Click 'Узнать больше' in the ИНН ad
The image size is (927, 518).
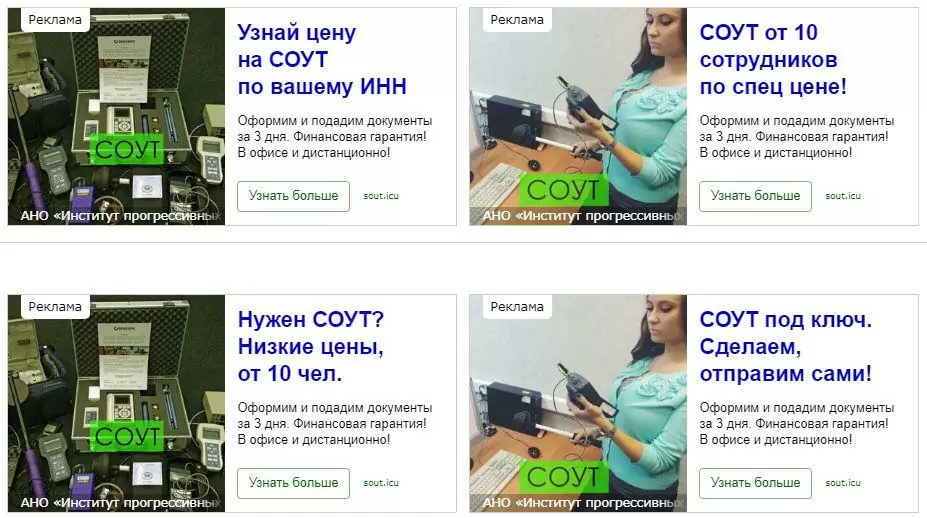click(x=293, y=196)
